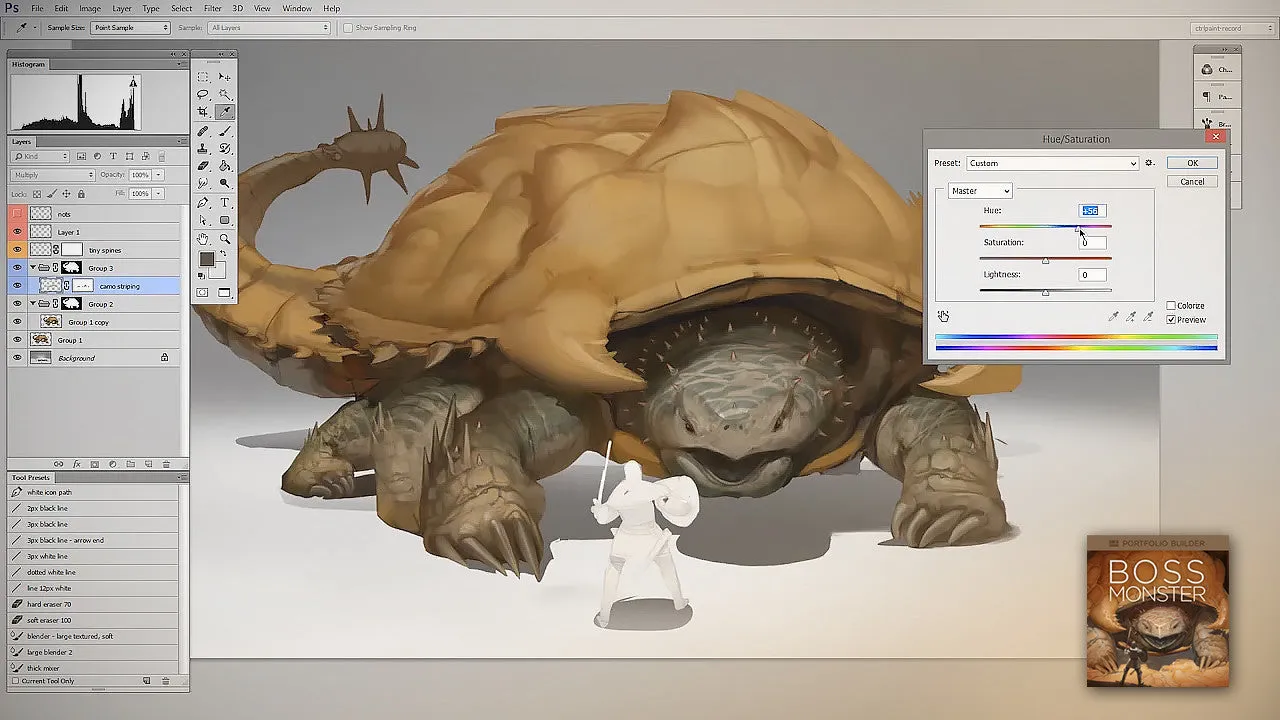Hide the camo striping layer
Image resolution: width=1280 pixels, height=720 pixels.
(17, 286)
